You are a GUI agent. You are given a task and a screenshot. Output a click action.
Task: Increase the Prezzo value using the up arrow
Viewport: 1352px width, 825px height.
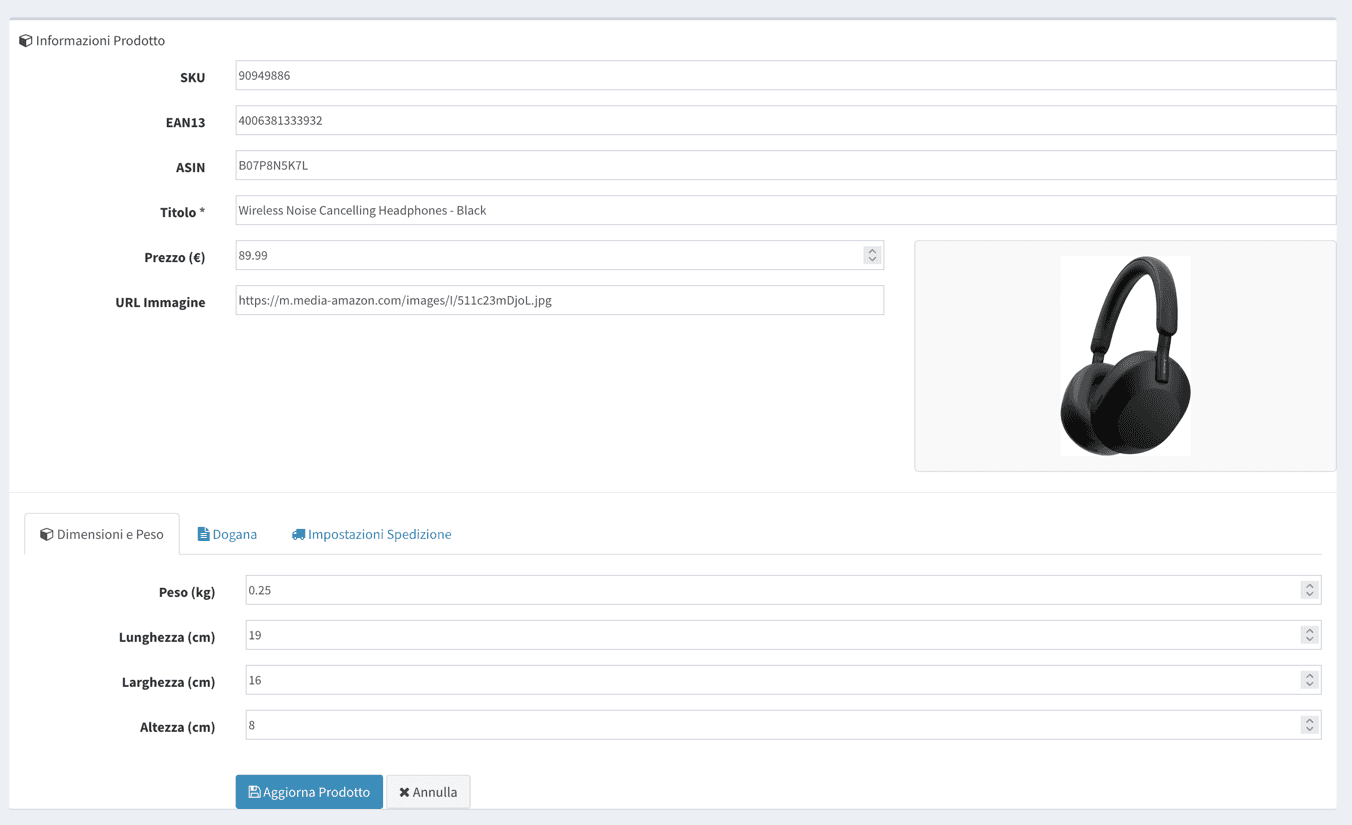point(872,251)
